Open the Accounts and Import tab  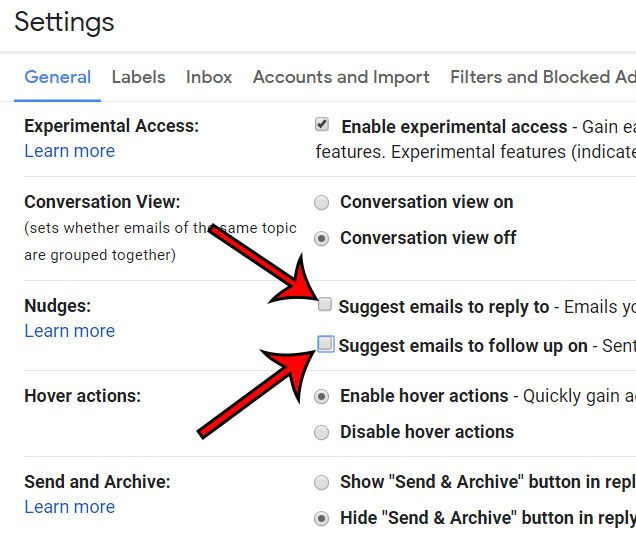click(341, 77)
